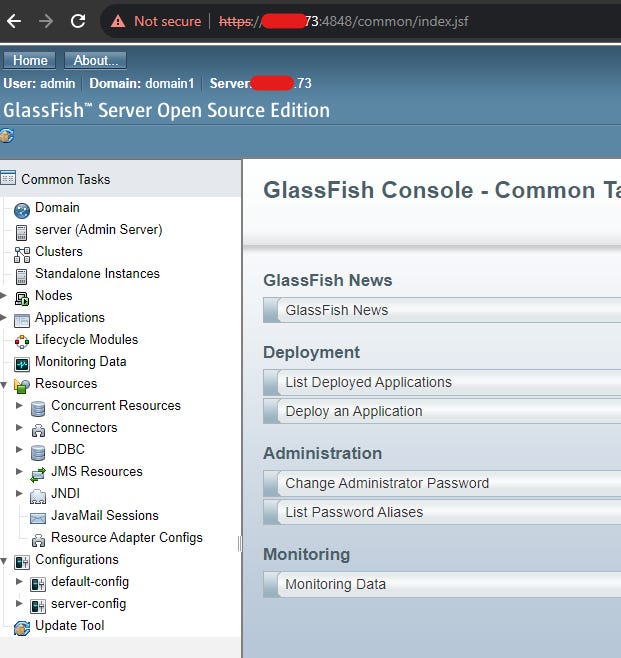Expand the JMS Resources branch
Image resolution: width=621 pixels, height=658 pixels.
tap(19, 471)
